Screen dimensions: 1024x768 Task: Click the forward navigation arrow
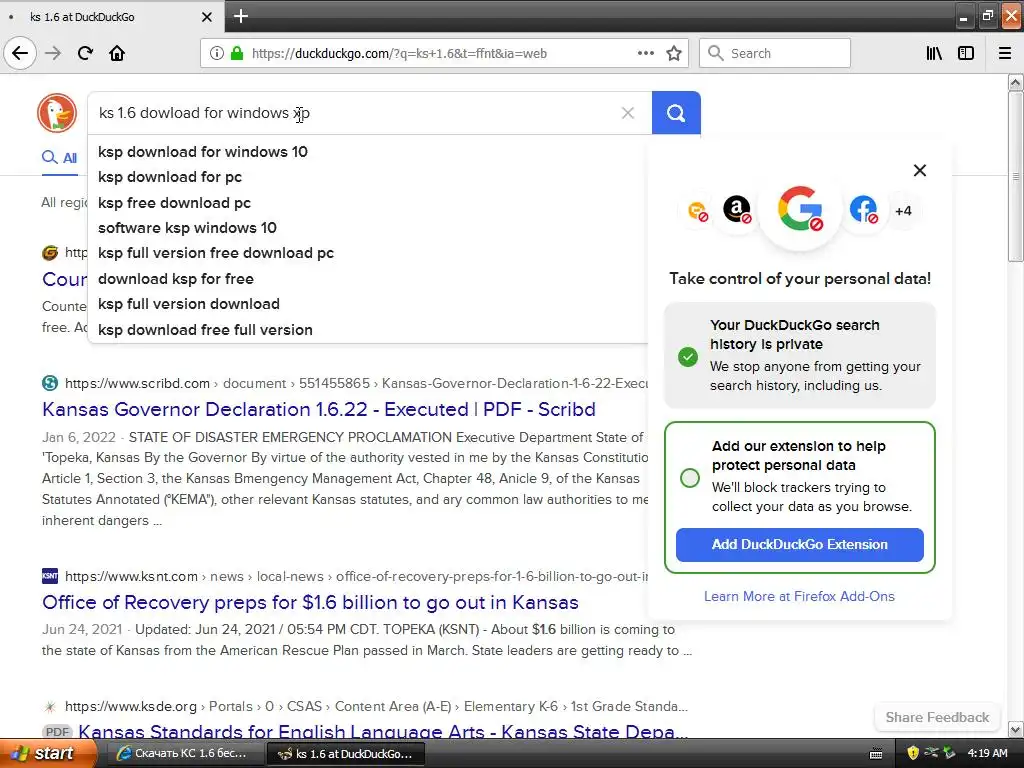pyautogui.click(x=53, y=53)
